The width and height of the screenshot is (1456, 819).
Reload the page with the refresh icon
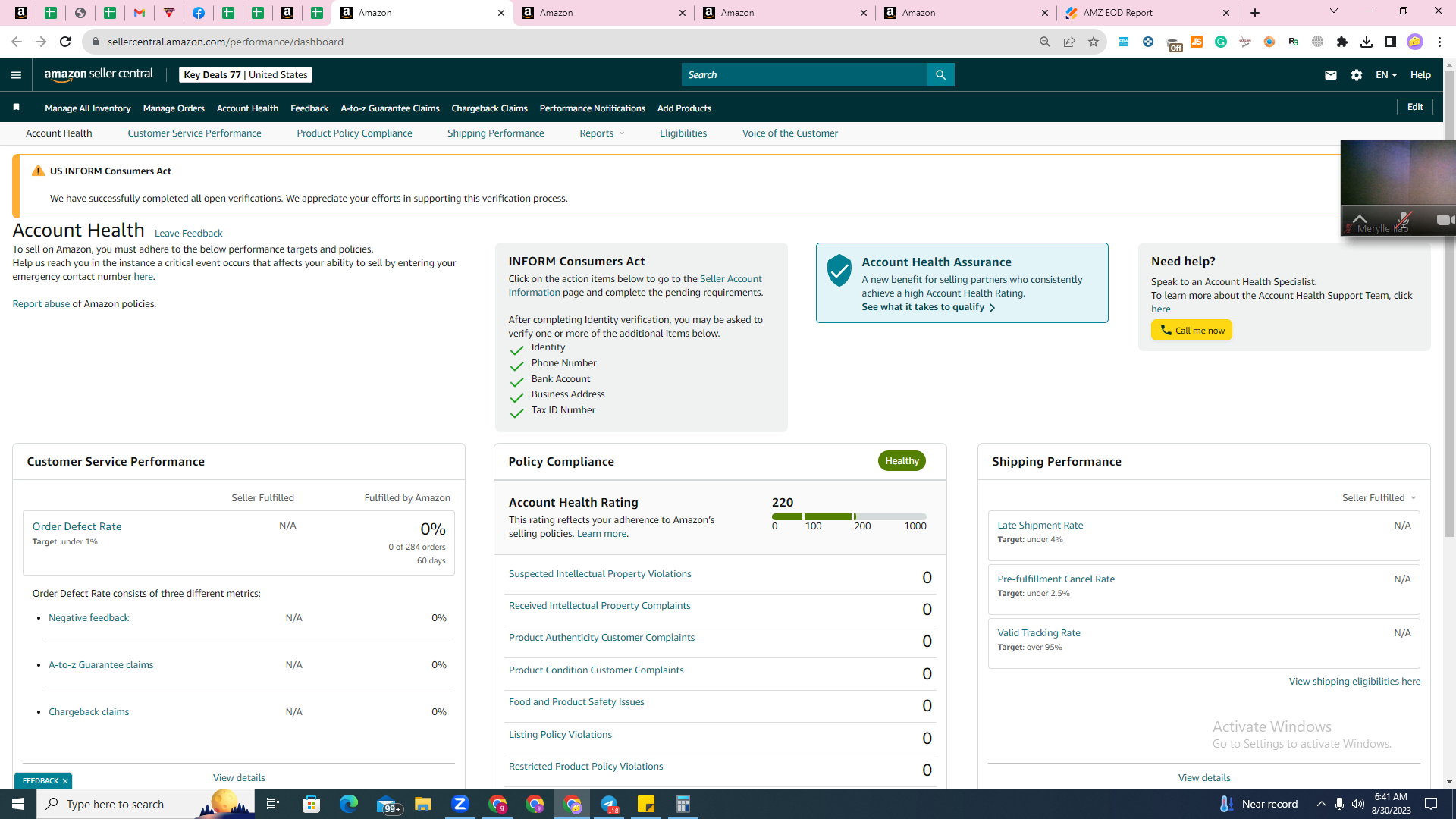(x=65, y=42)
